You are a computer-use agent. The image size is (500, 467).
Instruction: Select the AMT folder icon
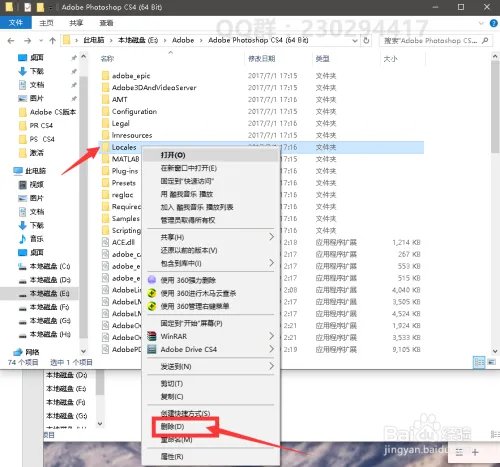tap(105, 100)
